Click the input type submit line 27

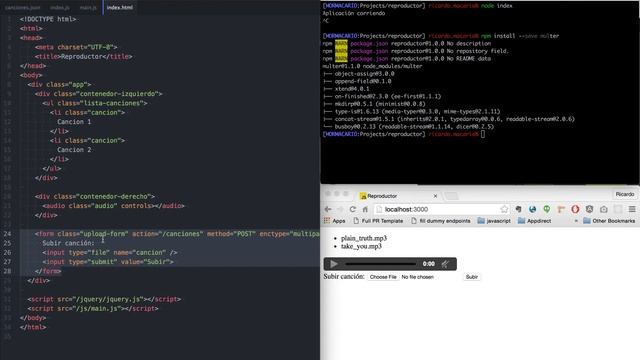pos(108,262)
